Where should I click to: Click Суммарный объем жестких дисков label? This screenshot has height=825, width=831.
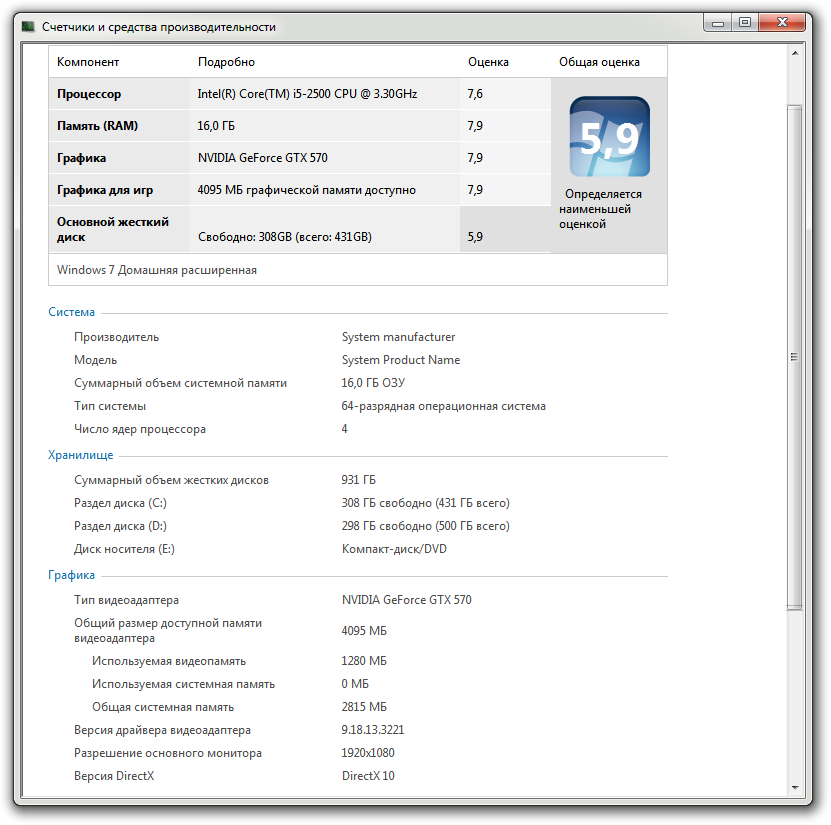pos(171,480)
